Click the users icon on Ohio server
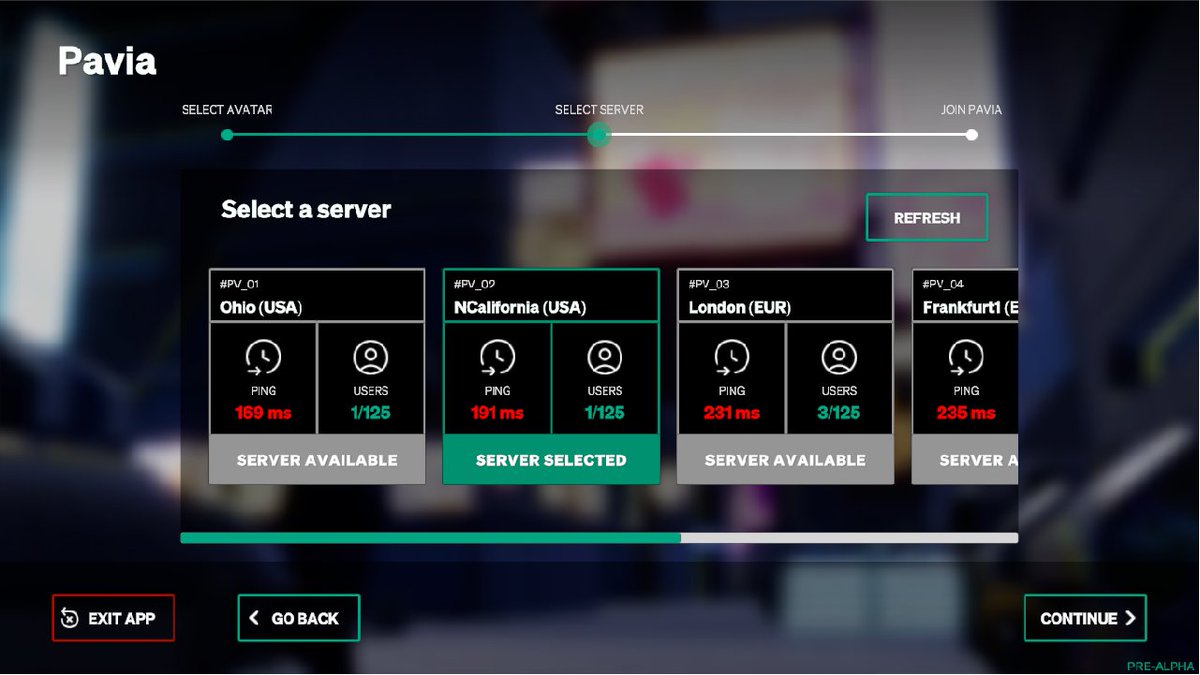 [x=371, y=357]
